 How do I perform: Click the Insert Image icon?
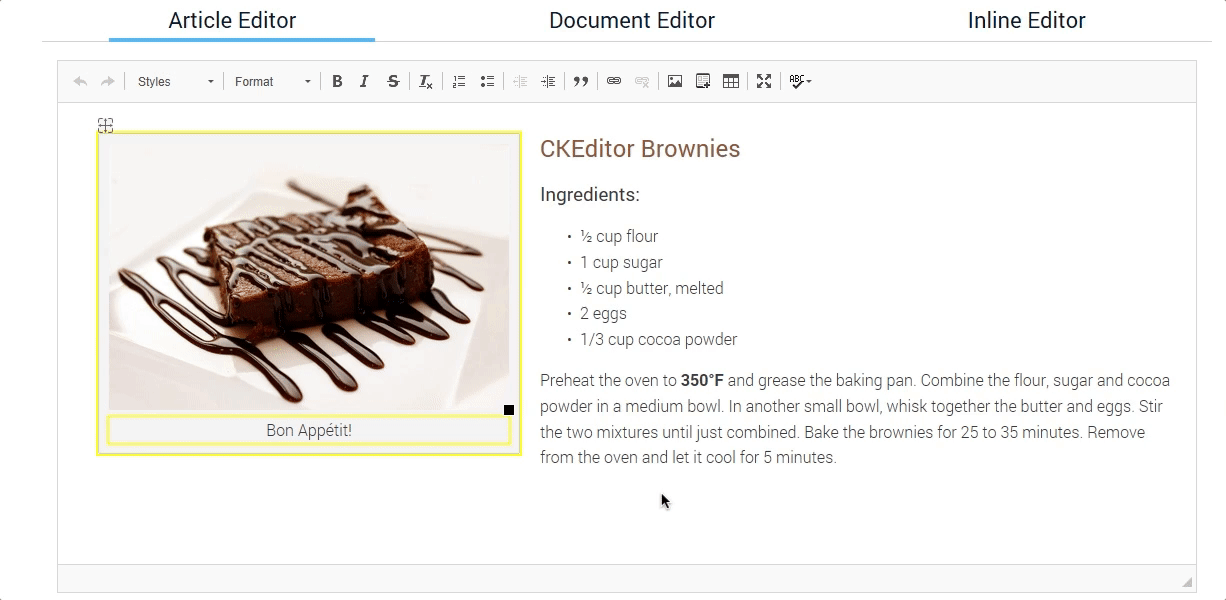(675, 82)
